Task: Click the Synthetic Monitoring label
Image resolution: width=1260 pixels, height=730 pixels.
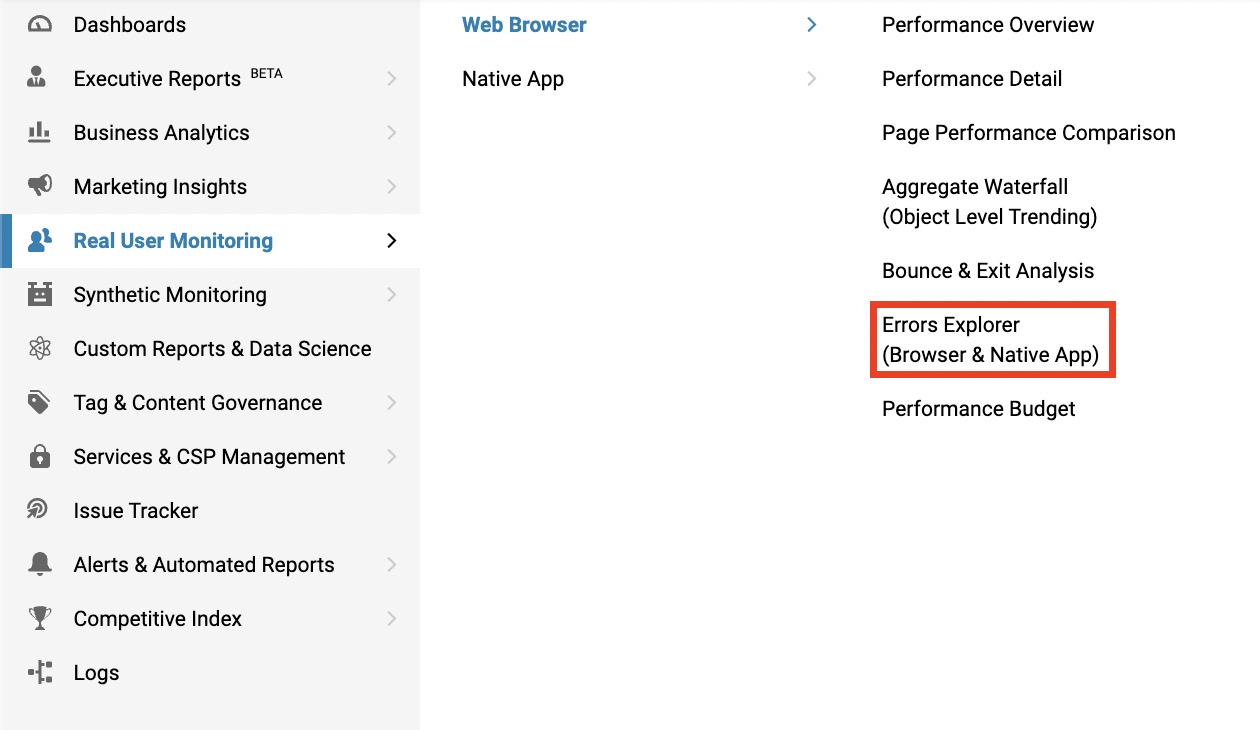Action: tap(170, 295)
